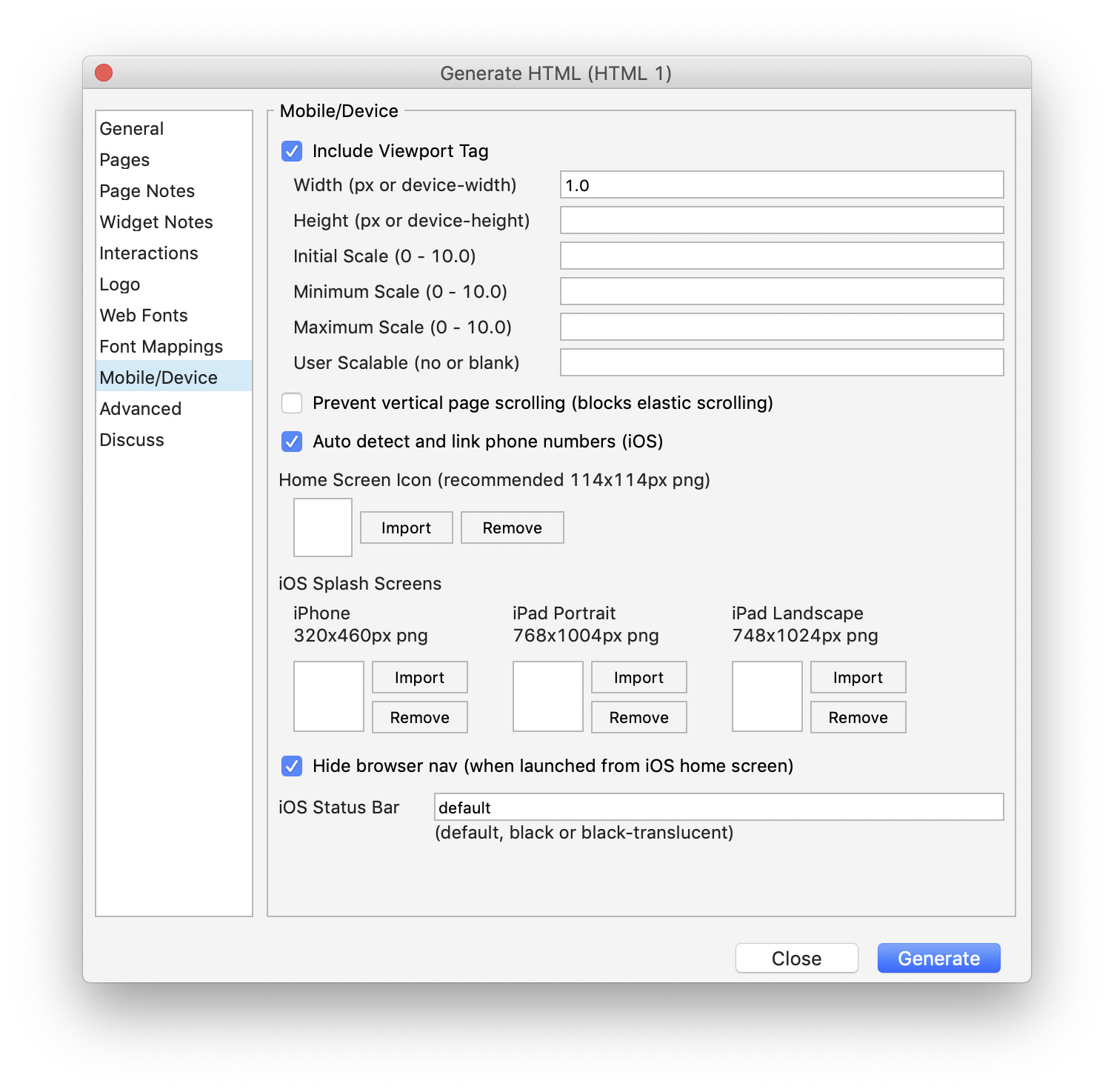The image size is (1114, 1092).
Task: Toggle the Include Viewport Tag checkbox
Action: [x=292, y=151]
